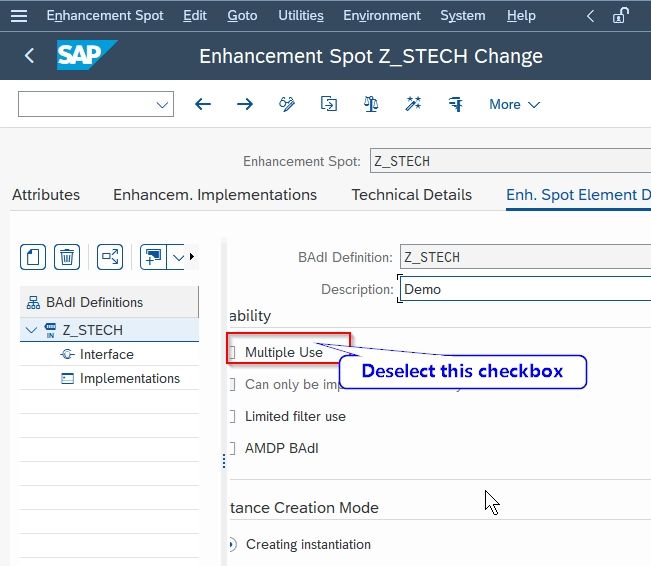
Task: Toggle the AMDP BAdI checkbox
Action: (232, 448)
